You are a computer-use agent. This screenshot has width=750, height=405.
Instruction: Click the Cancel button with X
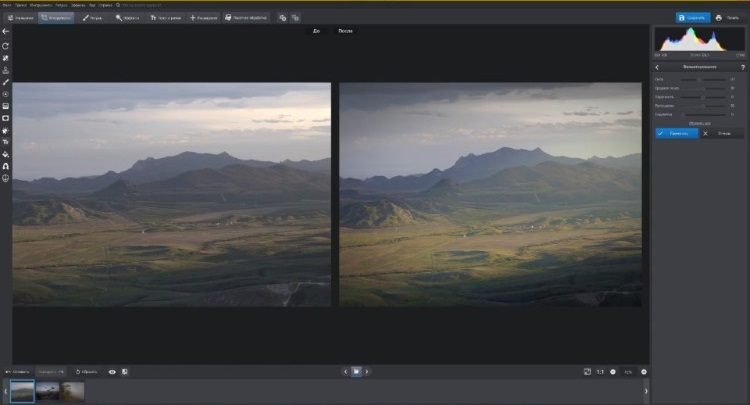[x=721, y=132]
